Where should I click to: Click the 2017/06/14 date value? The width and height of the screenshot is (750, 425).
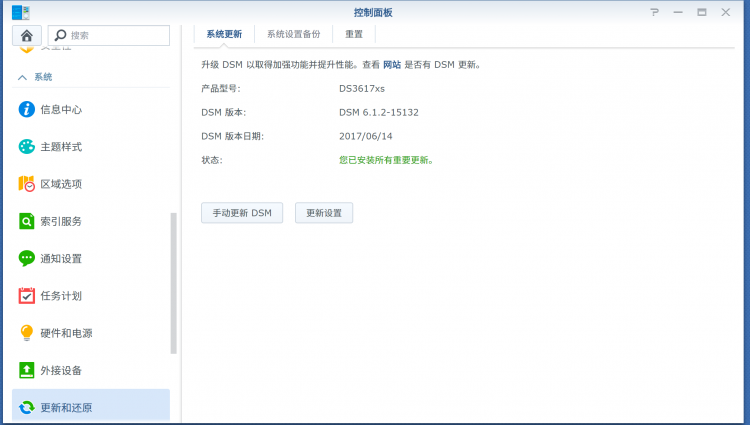point(365,136)
